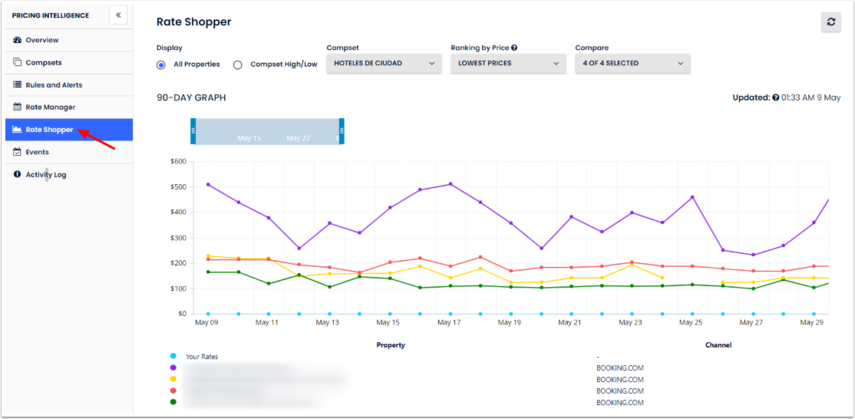Click the refresh icon button

click(830, 22)
